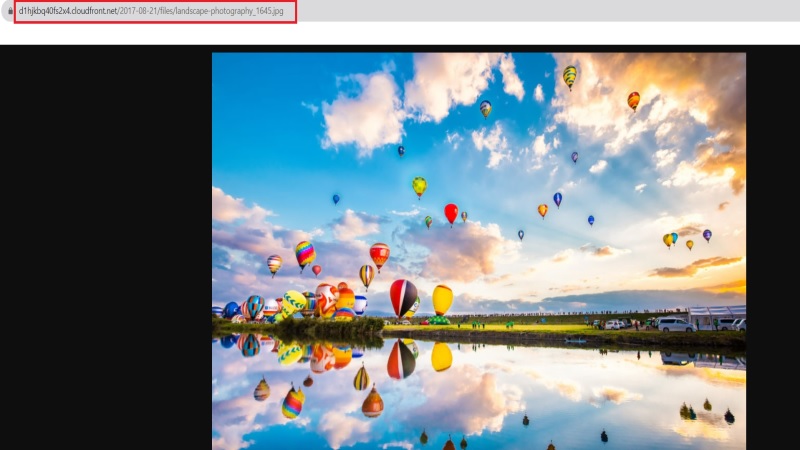Click the hot air balloon landscape image
Screen dimensions: 800x450
coord(479,251)
